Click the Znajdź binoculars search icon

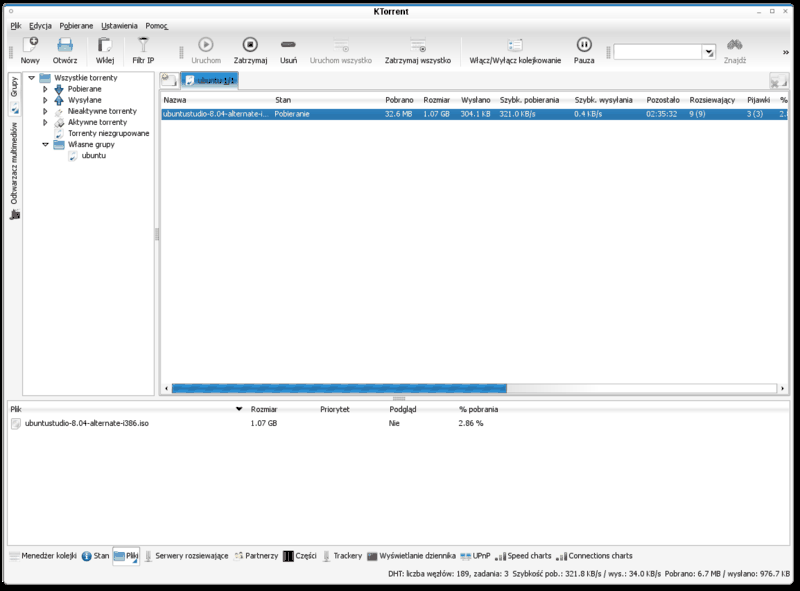point(735,51)
